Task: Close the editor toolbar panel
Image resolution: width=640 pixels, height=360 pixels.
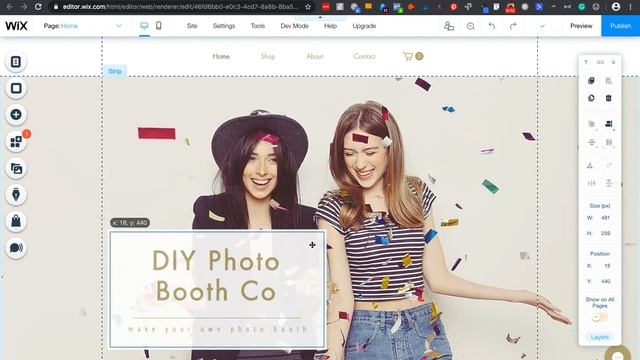Action: [613, 62]
